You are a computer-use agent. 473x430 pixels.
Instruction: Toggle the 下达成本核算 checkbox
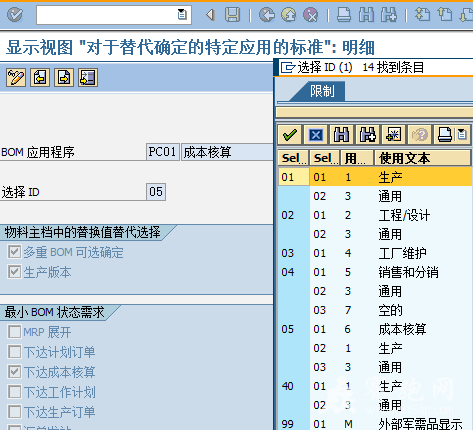(14, 371)
